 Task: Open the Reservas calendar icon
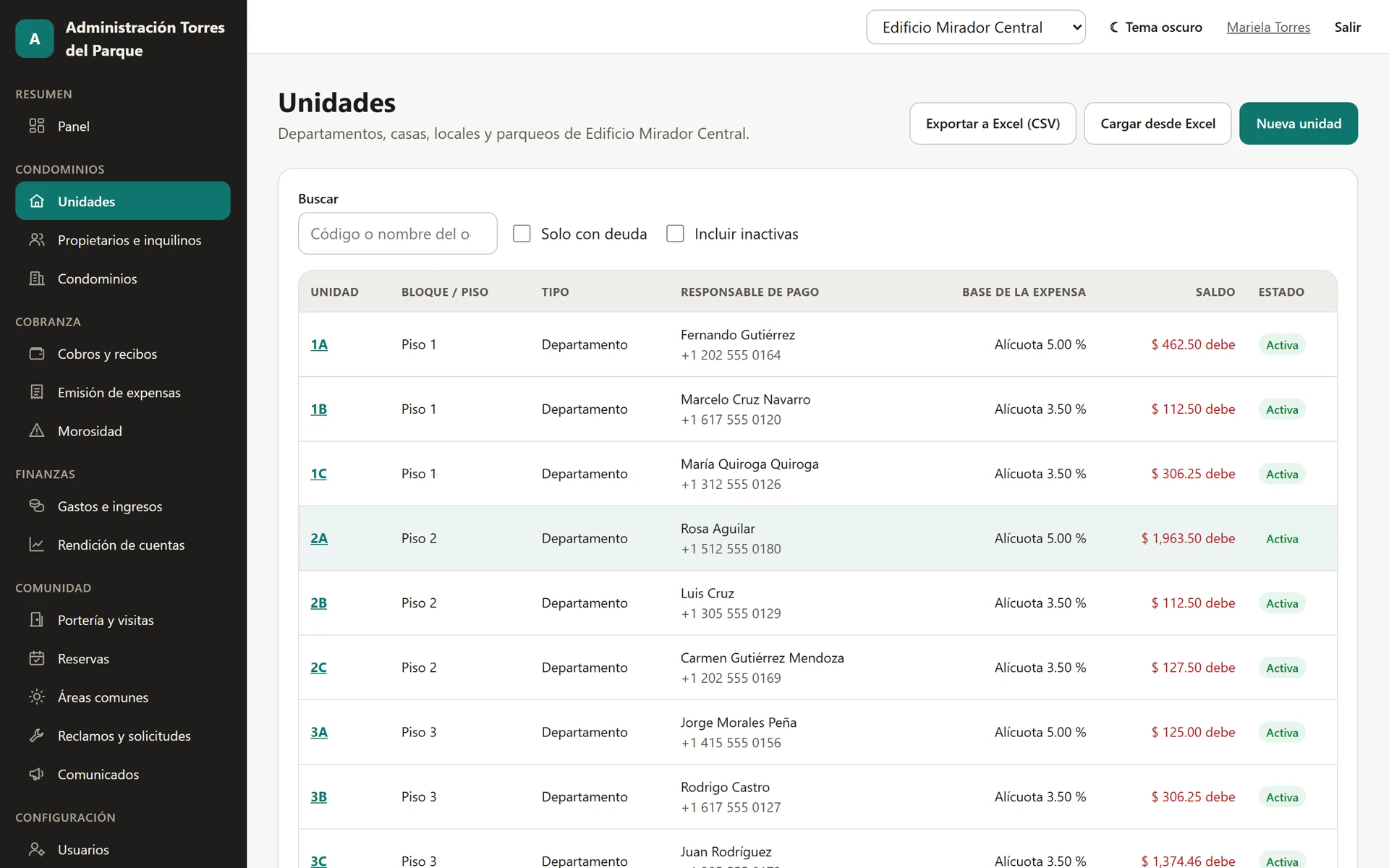(37, 658)
